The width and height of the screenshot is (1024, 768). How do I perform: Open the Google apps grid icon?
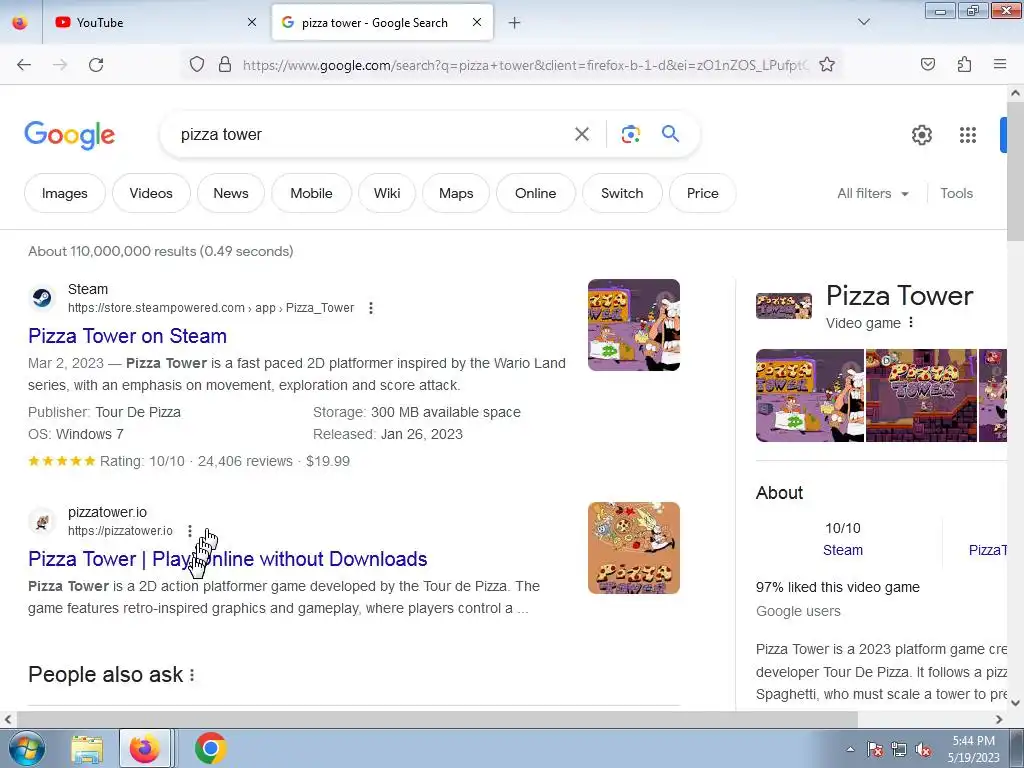(x=967, y=135)
